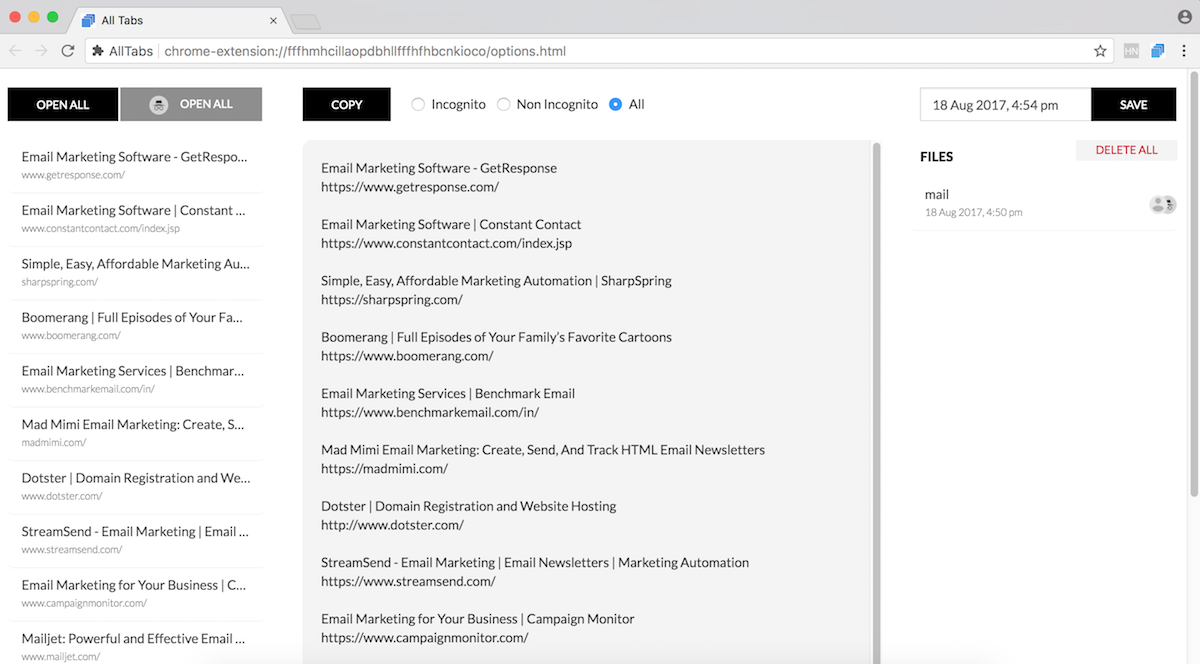Open sidebar 'Boomerang | Full Episodes' entry
The image size is (1200, 664).
tap(136, 326)
